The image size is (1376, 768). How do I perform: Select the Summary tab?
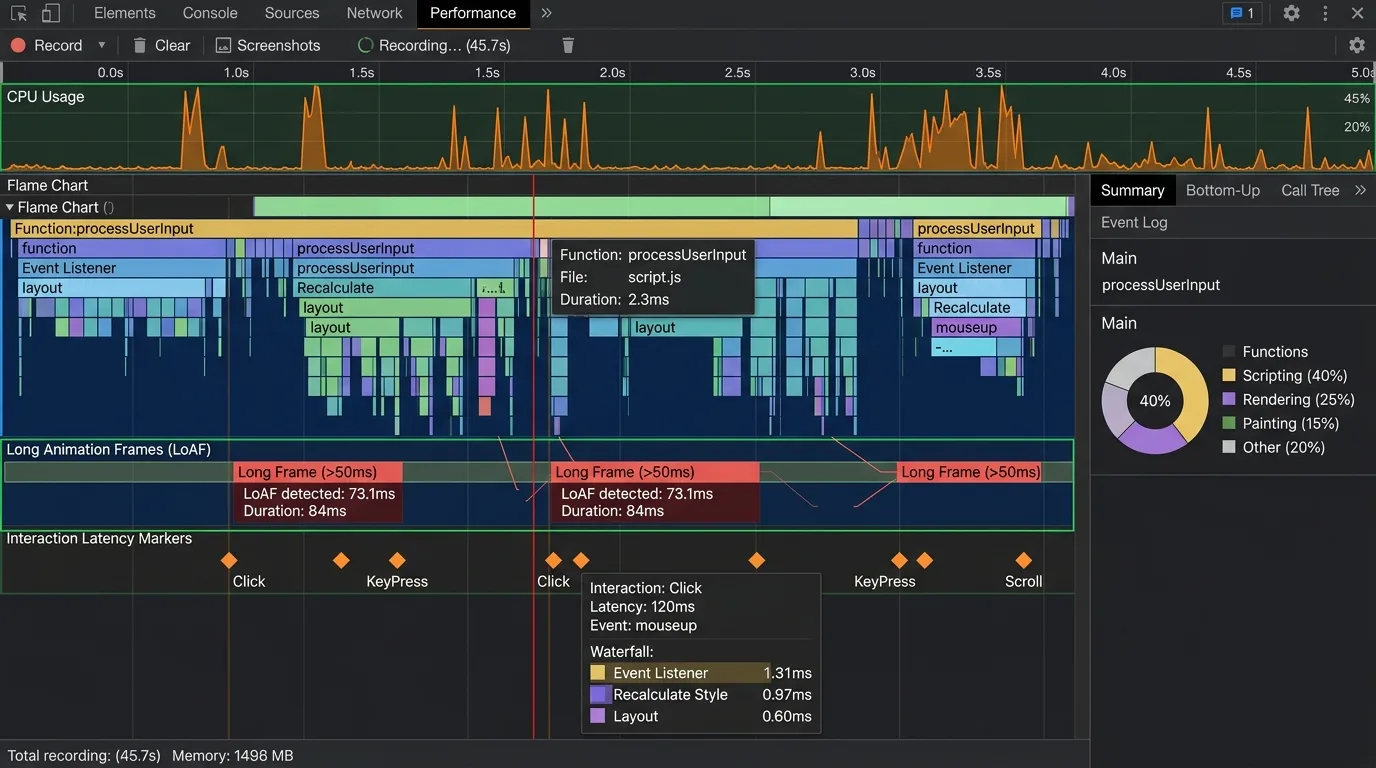click(1133, 190)
